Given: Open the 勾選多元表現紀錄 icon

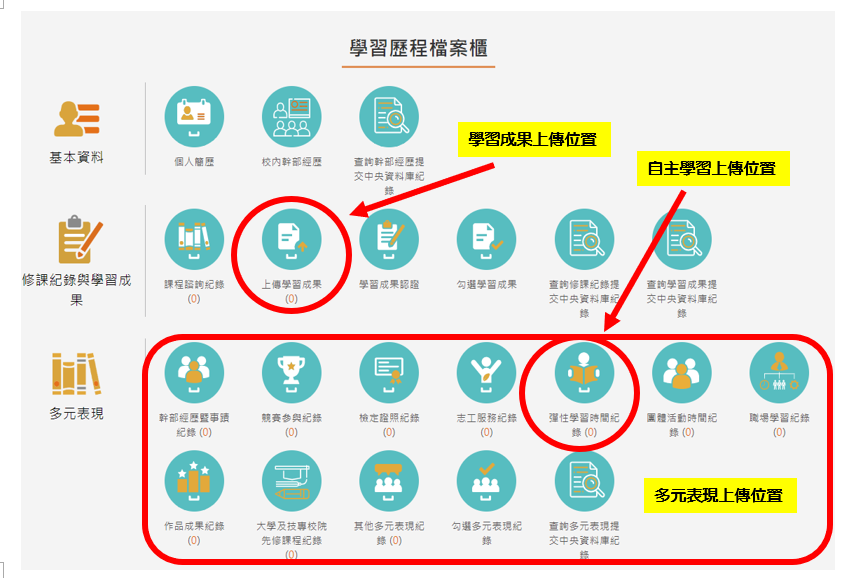Looking at the screenshot, I should click(486, 481).
